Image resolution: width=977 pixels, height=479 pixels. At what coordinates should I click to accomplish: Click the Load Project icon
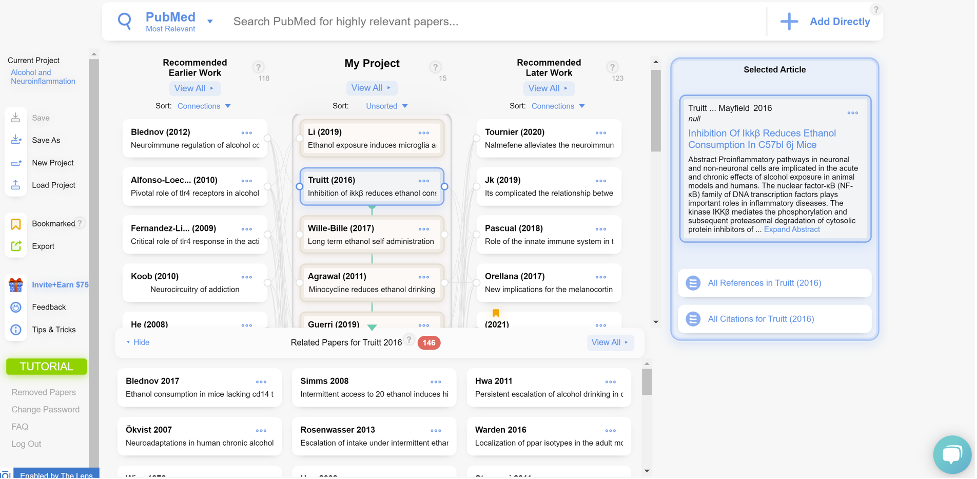[16, 185]
